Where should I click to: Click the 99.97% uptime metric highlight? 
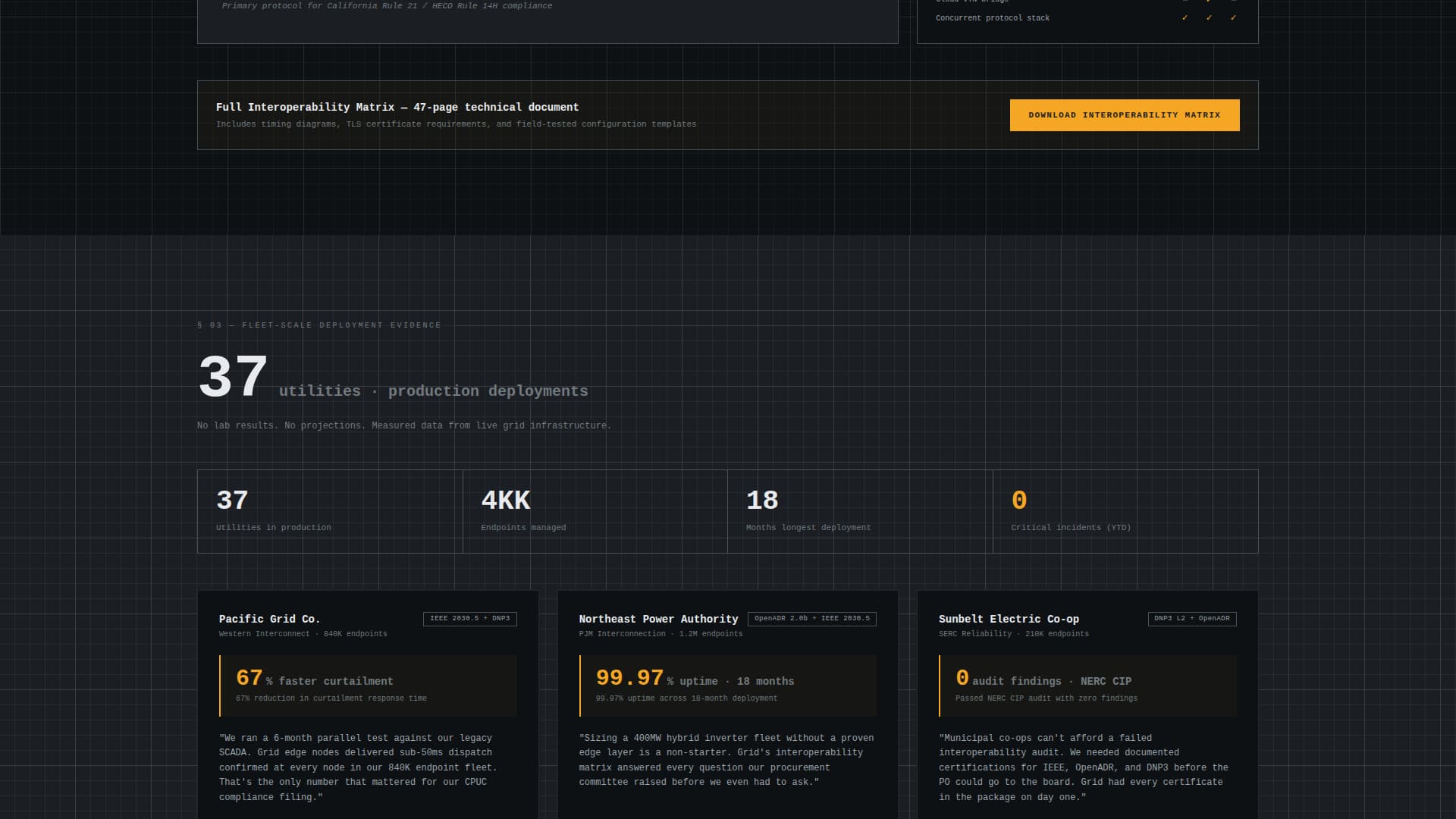point(727,685)
